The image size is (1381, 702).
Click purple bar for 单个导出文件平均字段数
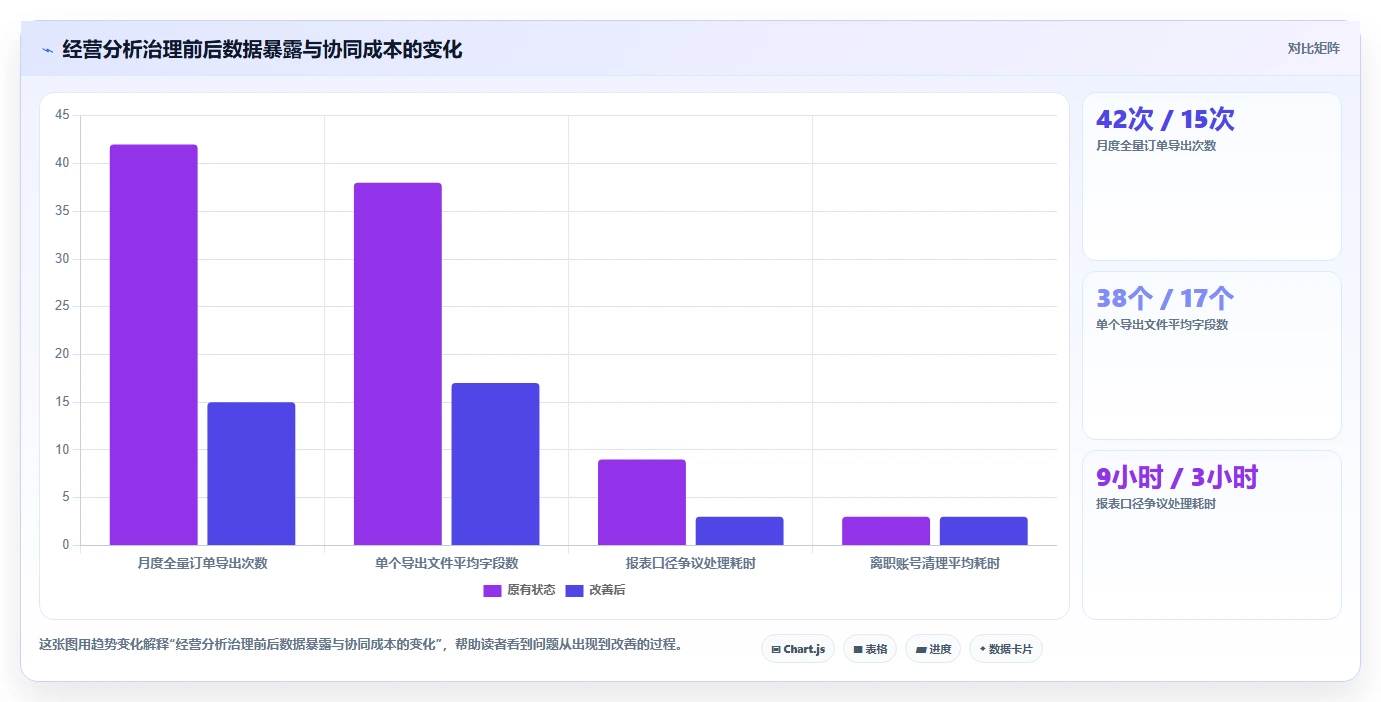398,364
